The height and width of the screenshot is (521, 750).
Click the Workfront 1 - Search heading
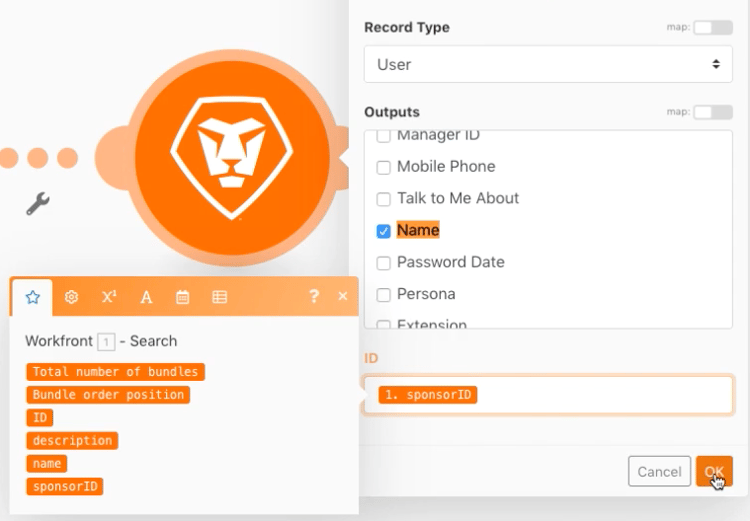pyautogui.click(x=101, y=341)
